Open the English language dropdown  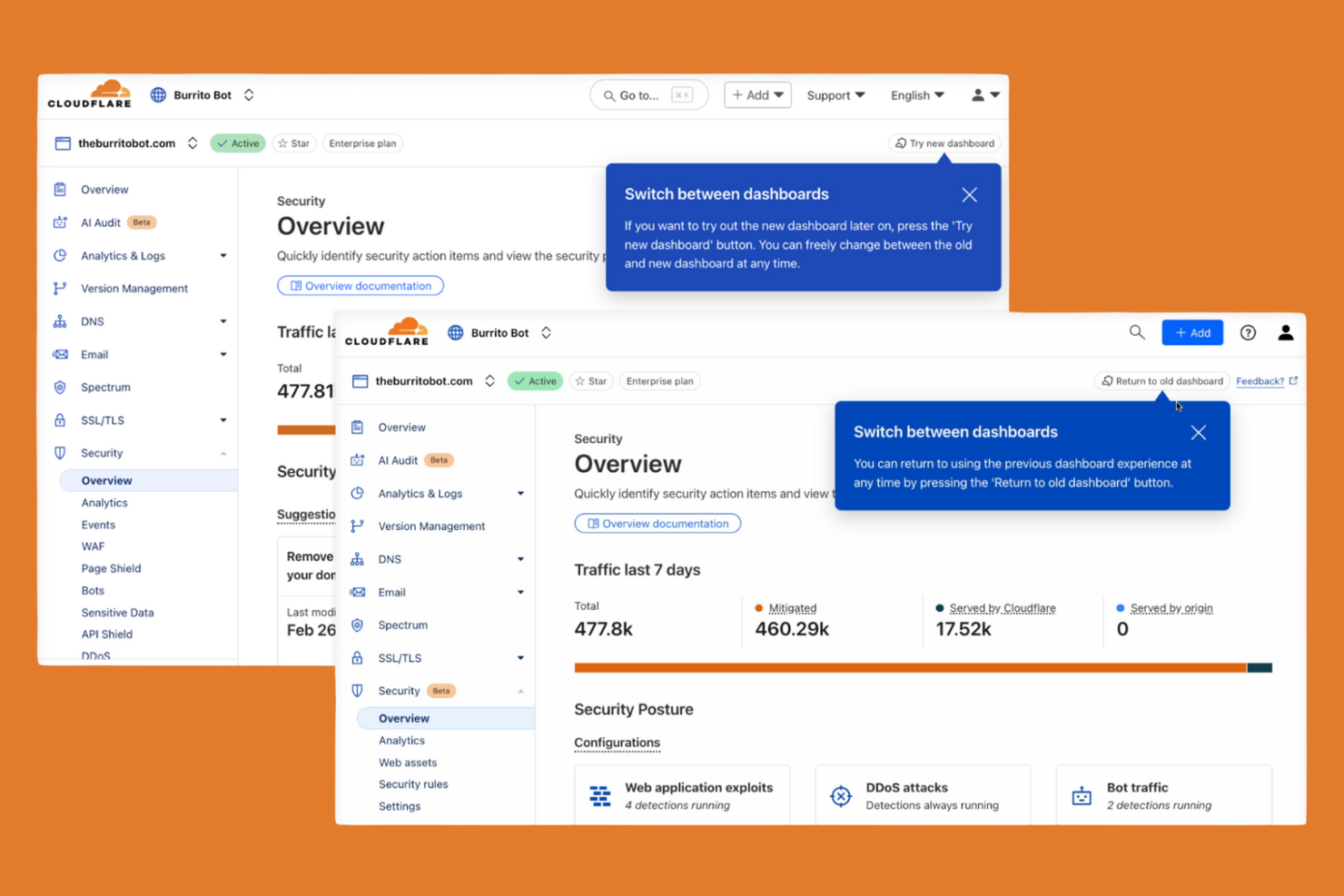pyautogui.click(x=916, y=94)
